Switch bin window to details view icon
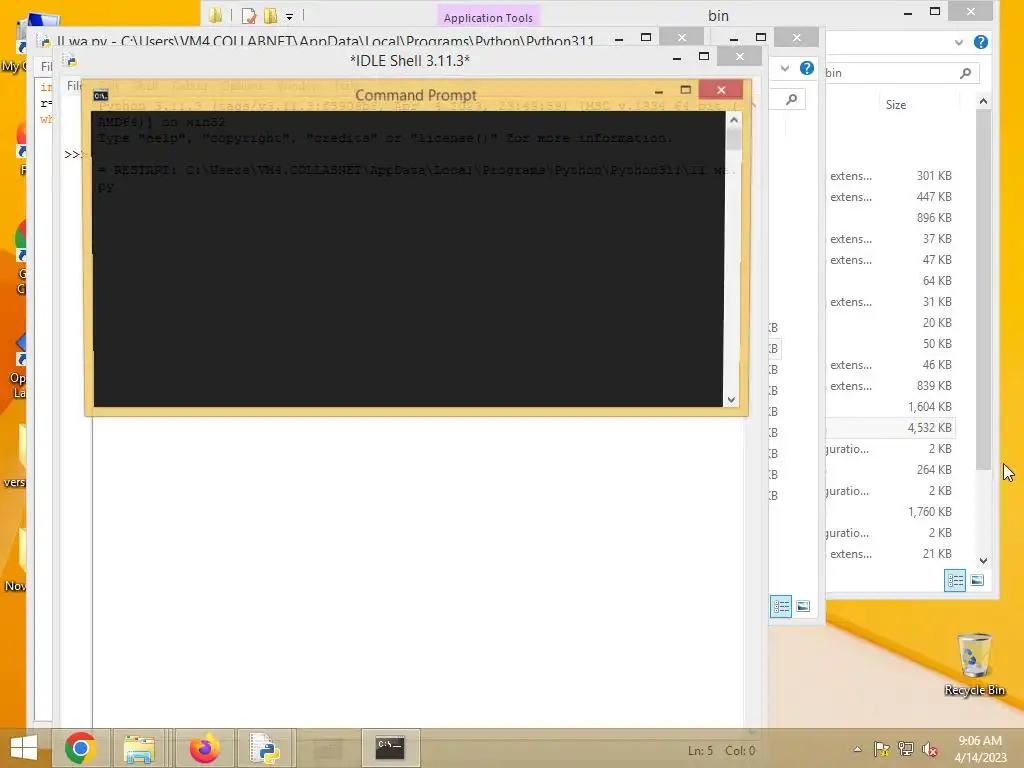The height and width of the screenshot is (768, 1024). tap(955, 580)
